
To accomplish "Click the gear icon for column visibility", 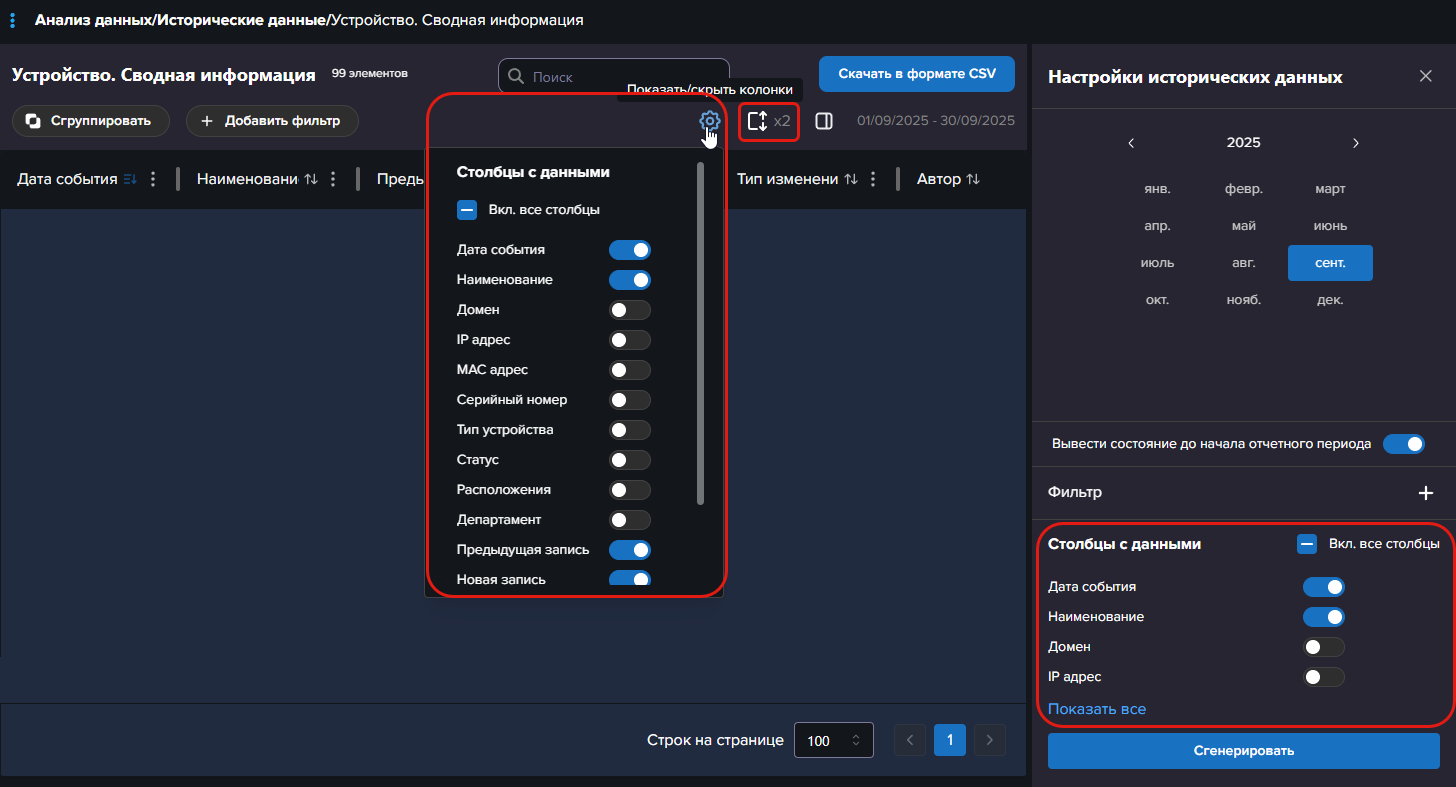I will (x=709, y=121).
